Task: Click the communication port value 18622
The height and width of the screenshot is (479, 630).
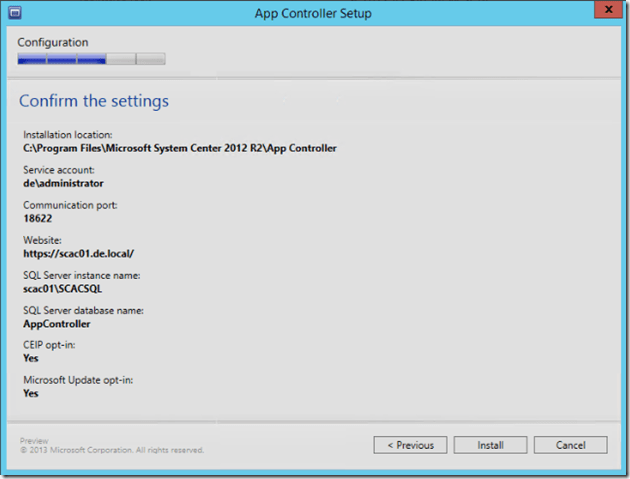Action: point(37,218)
